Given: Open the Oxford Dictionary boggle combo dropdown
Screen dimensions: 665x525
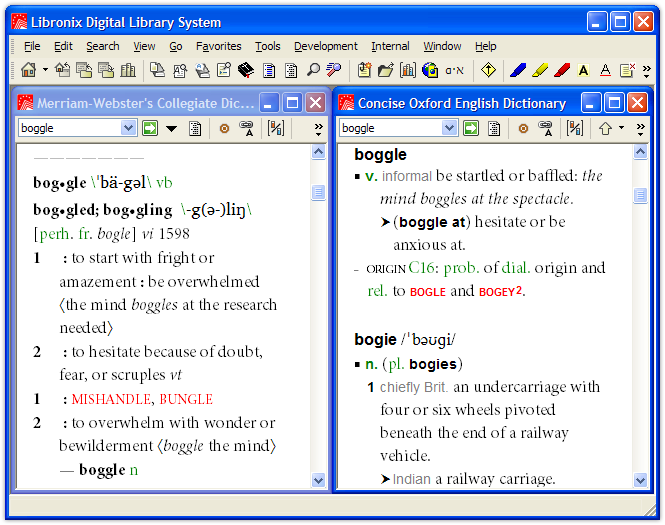Looking at the screenshot, I should (449, 128).
